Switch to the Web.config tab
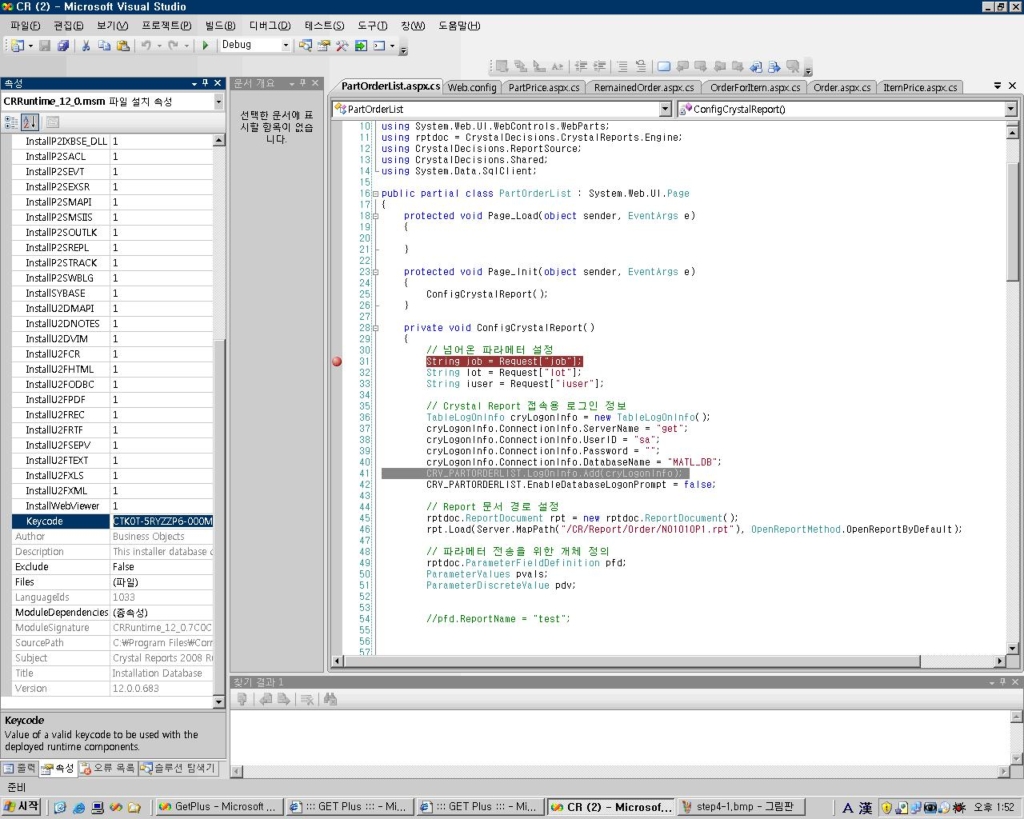Image resolution: width=1024 pixels, height=819 pixels. pyautogui.click(x=472, y=88)
